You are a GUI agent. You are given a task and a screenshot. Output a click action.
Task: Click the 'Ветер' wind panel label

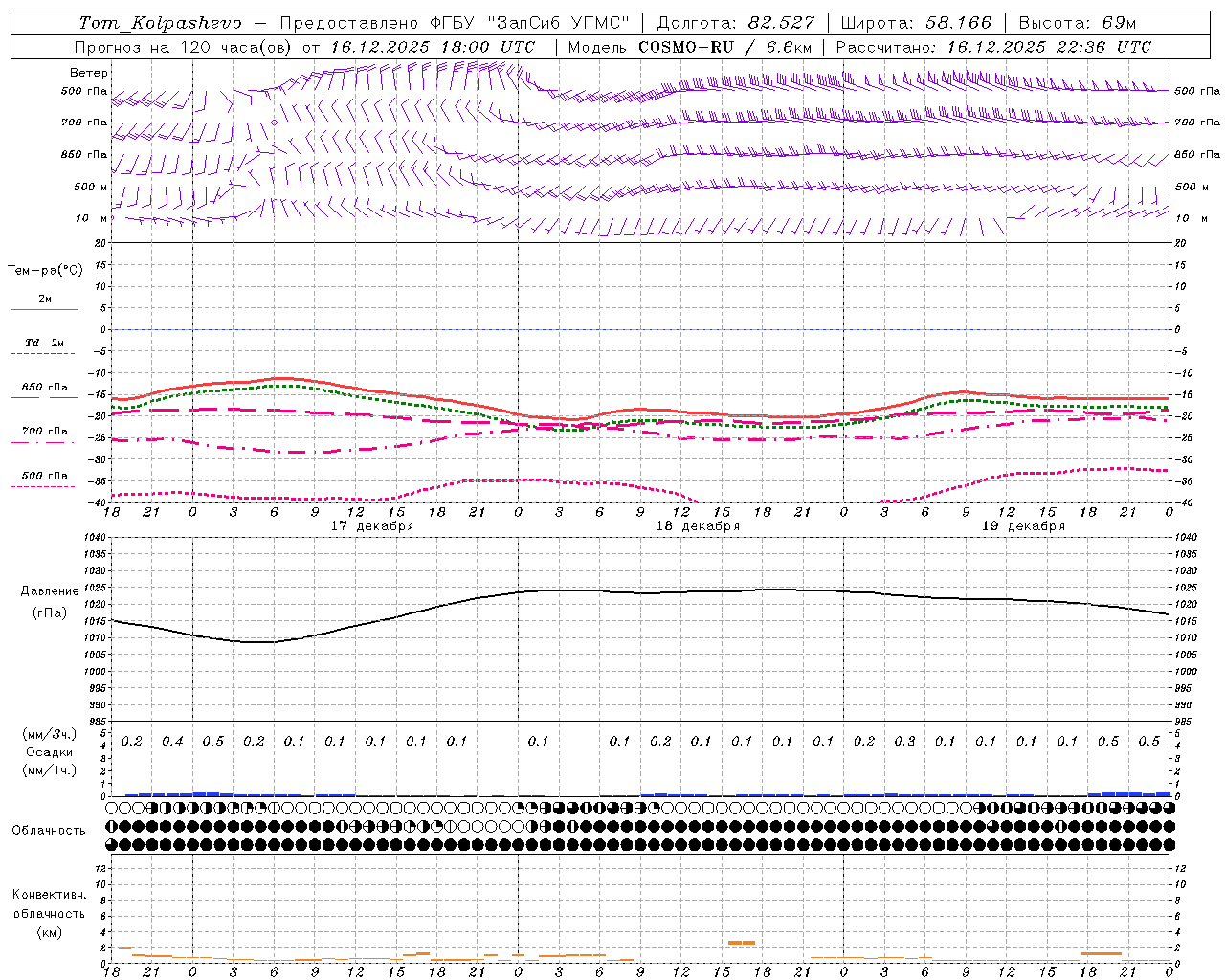coord(89,73)
